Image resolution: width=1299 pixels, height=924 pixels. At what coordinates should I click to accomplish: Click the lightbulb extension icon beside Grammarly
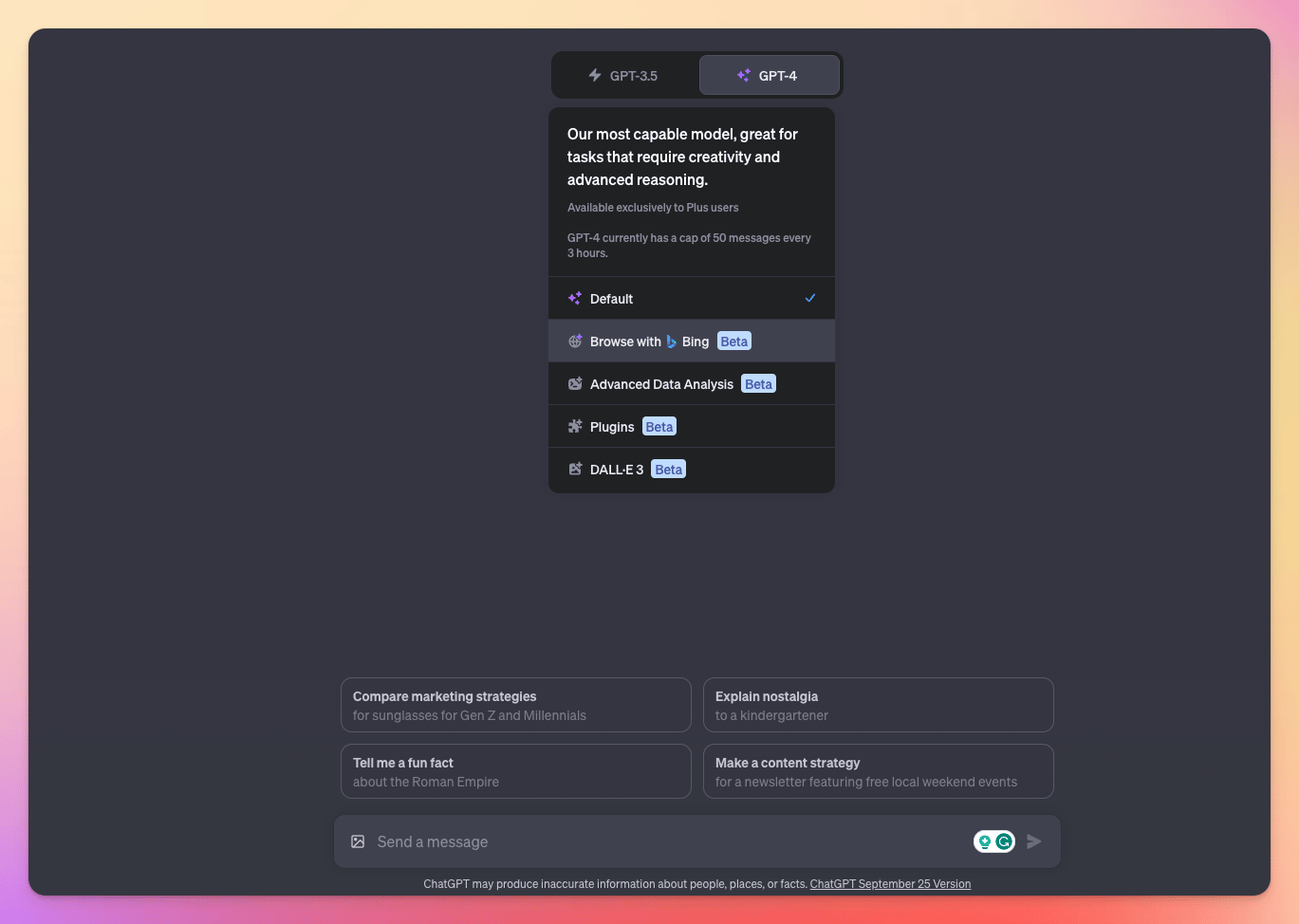985,841
